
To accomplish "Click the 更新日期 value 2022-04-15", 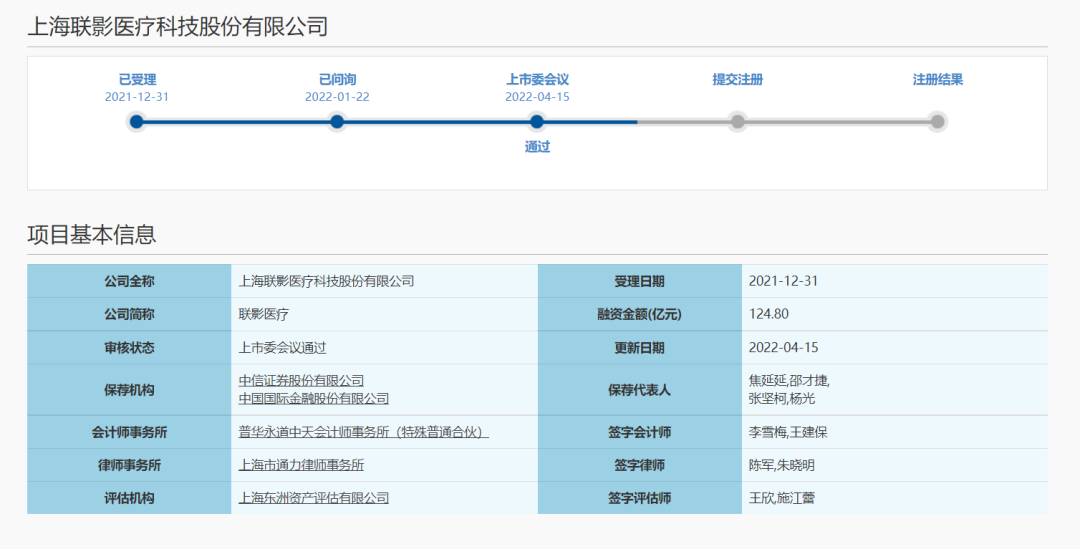I will pyautogui.click(x=783, y=347).
